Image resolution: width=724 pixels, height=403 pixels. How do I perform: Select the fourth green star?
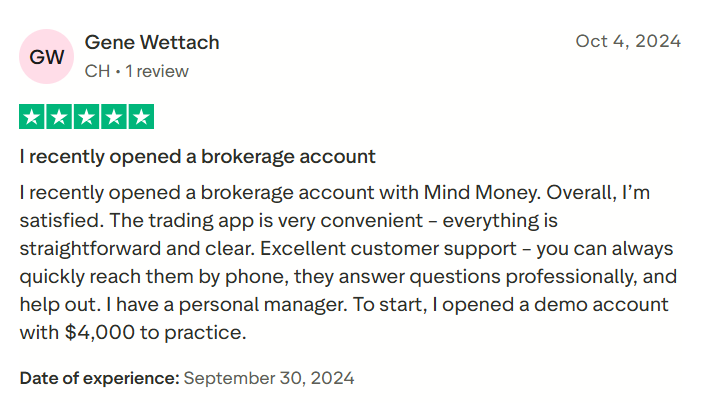114,117
